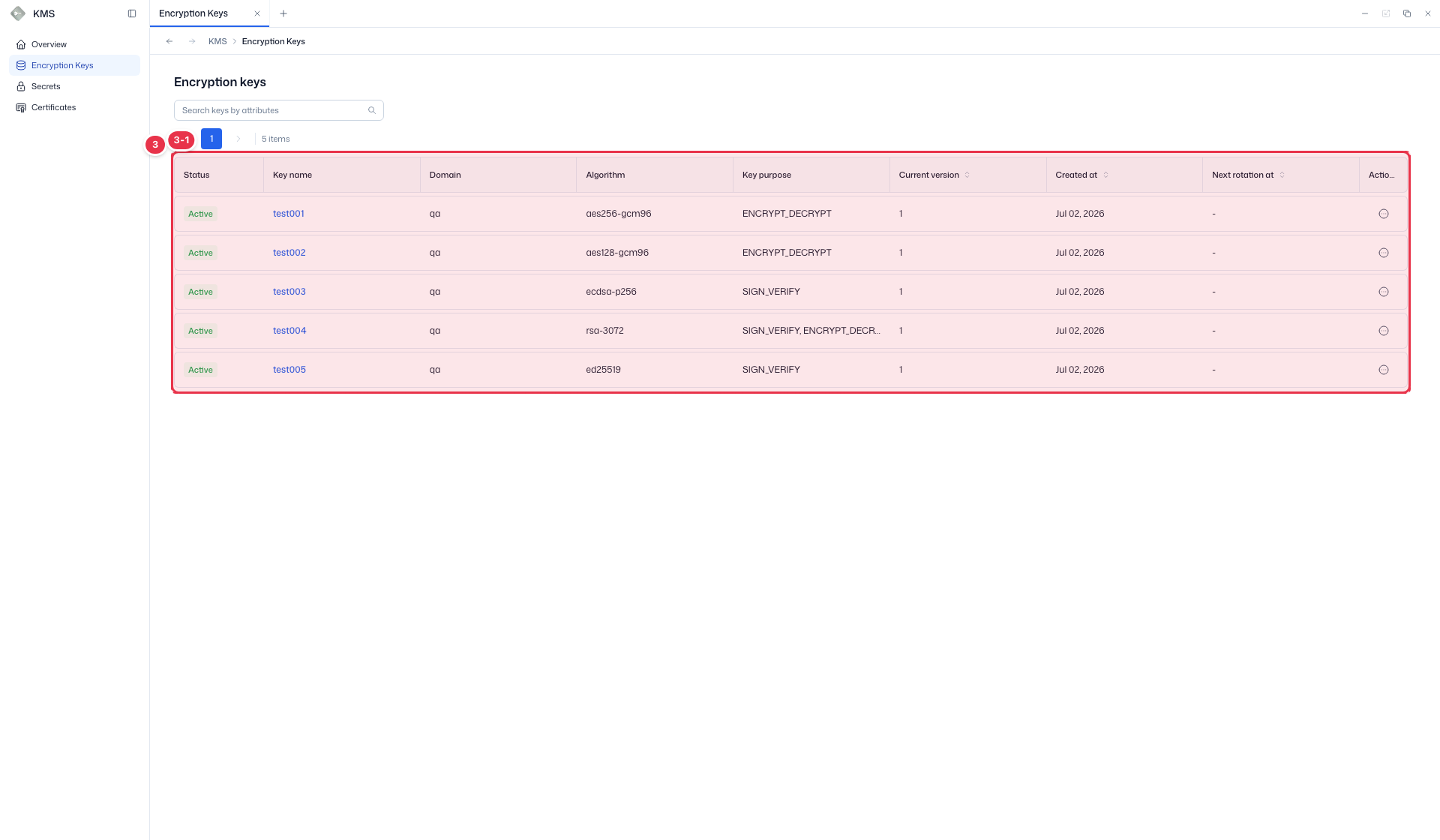Open actions menu for test002 row
This screenshot has height=840, width=1440.
tap(1384, 253)
